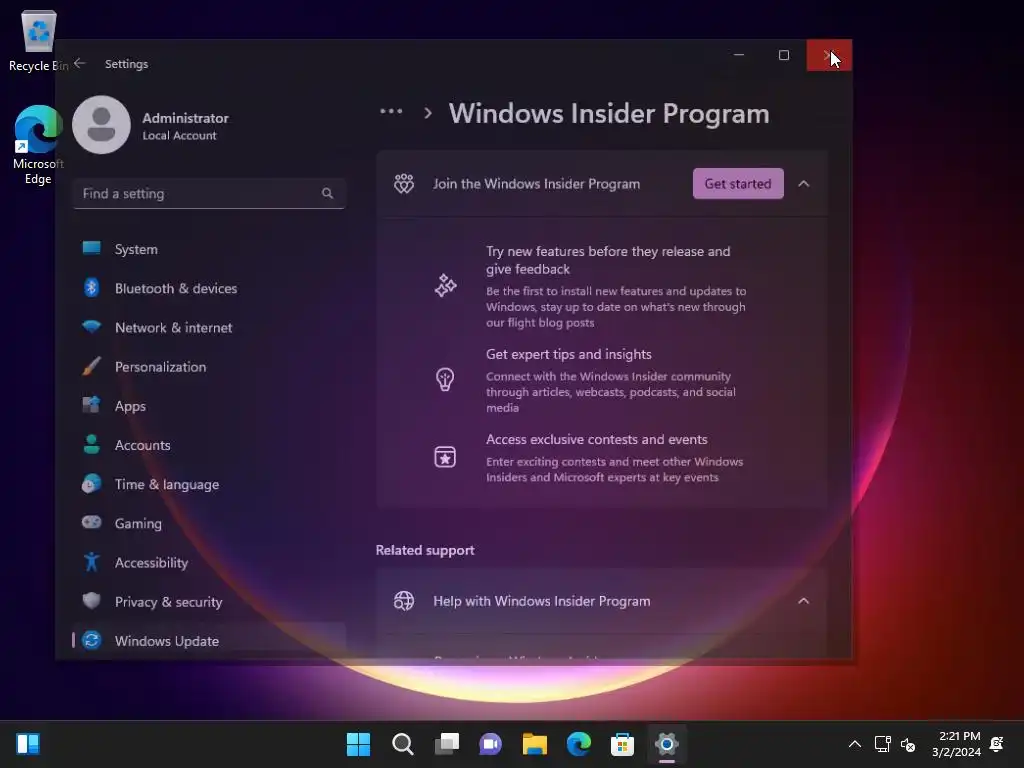
Task: Open the notification bell in tray
Action: (997, 744)
